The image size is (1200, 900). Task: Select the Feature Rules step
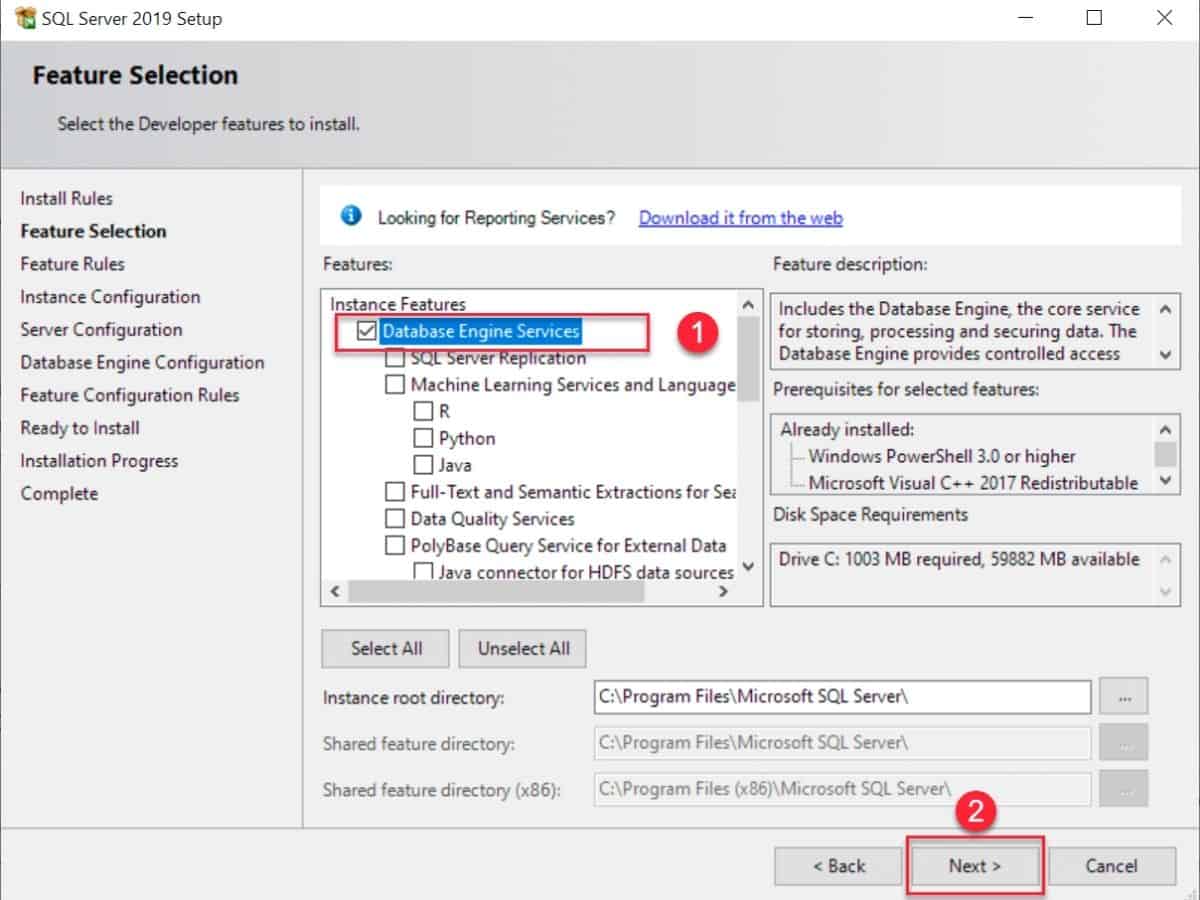pos(73,264)
